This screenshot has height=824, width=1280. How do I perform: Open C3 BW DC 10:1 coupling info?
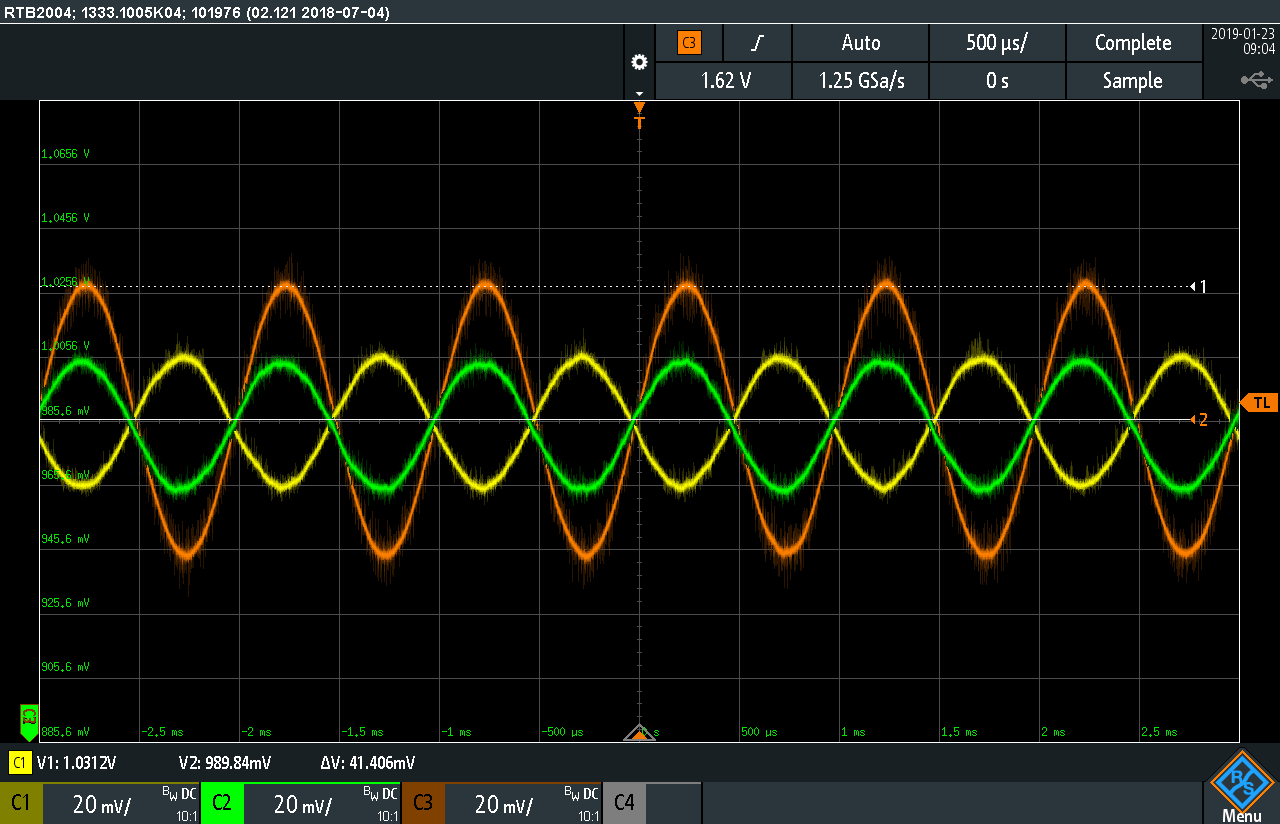pyautogui.click(x=582, y=803)
